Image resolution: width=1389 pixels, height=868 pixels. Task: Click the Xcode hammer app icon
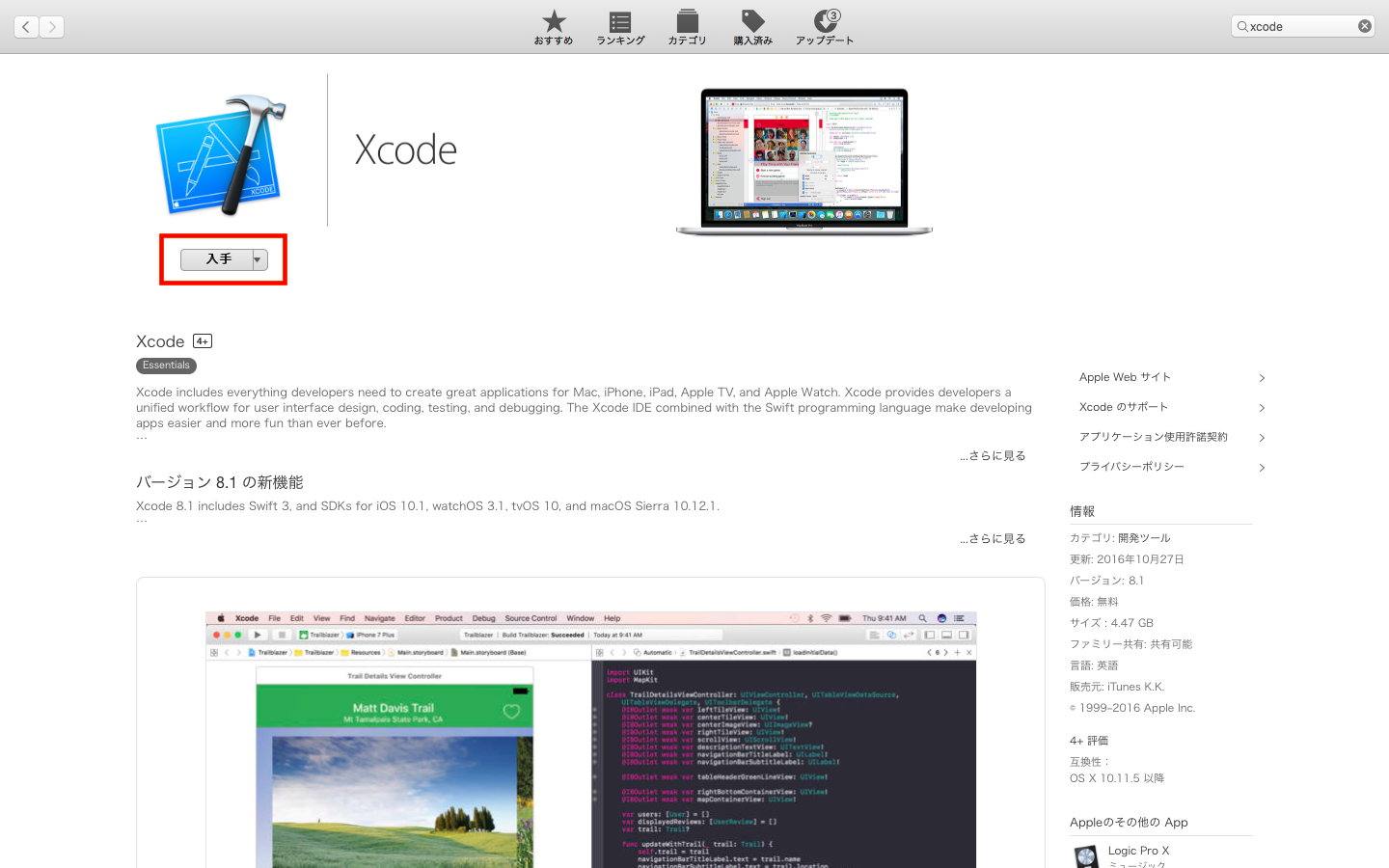click(222, 154)
